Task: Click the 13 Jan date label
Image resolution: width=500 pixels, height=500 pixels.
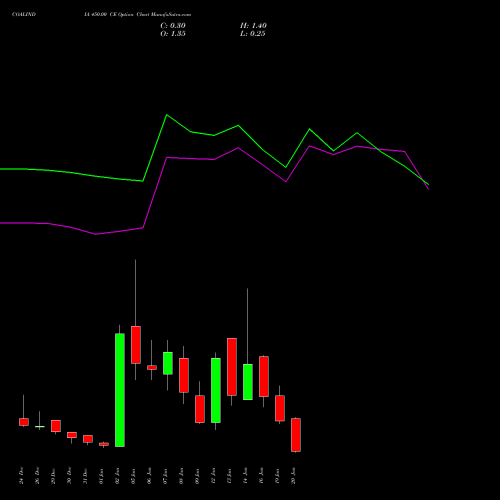Action: click(x=230, y=476)
